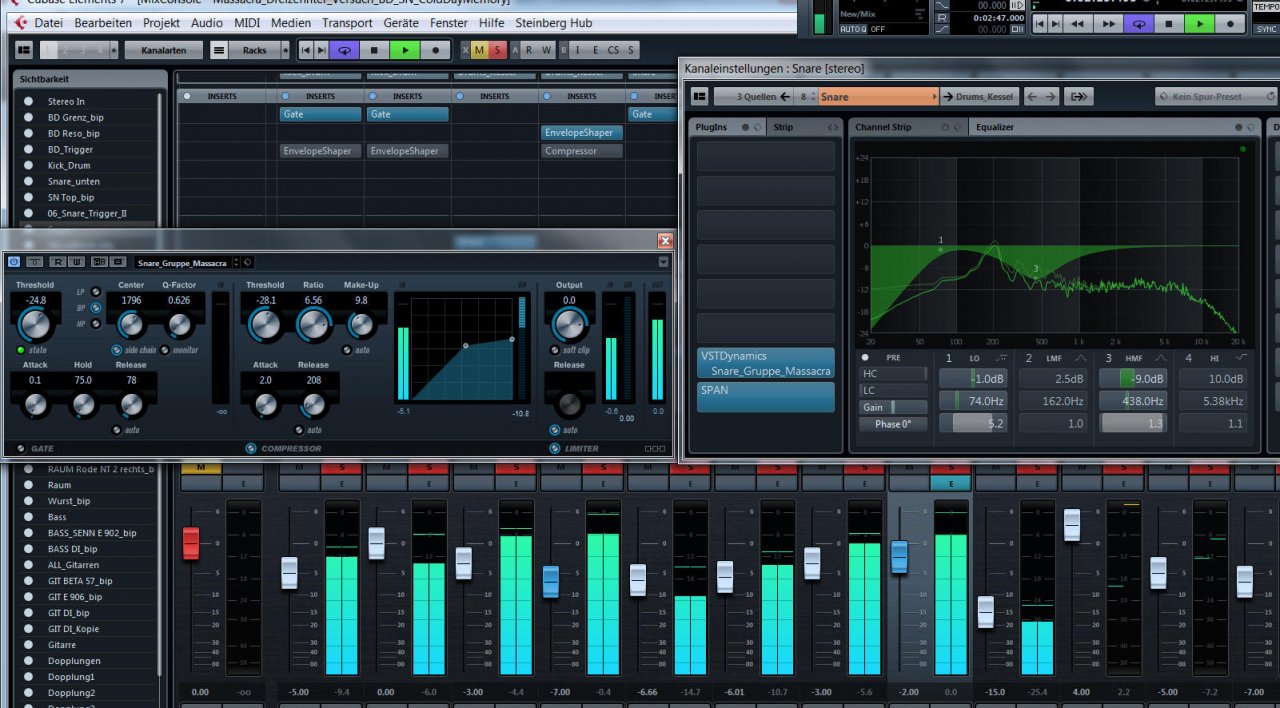Open Drums_Kessel output routing
This screenshot has height=708, width=1280.
coord(977,96)
